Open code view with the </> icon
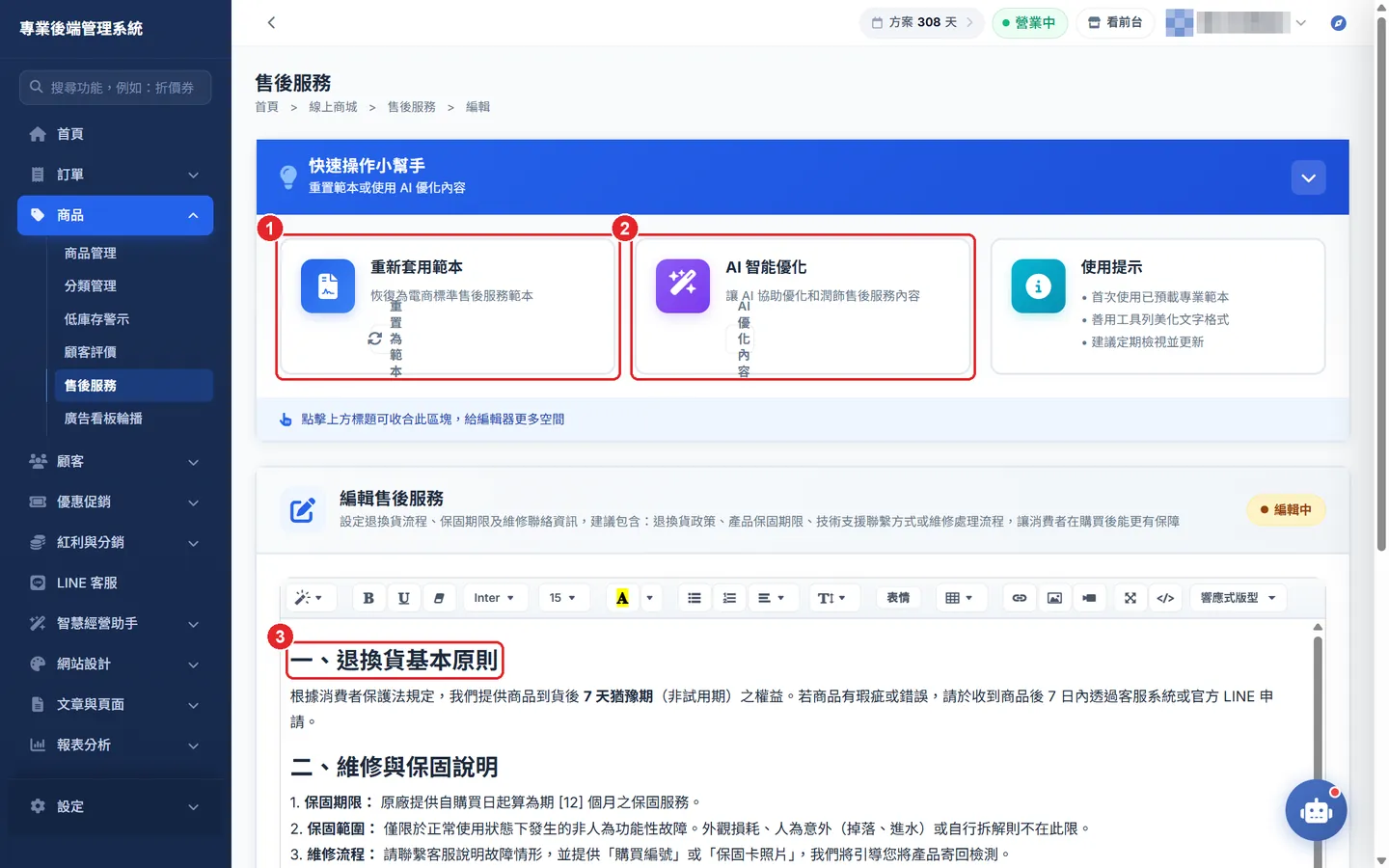The height and width of the screenshot is (868, 1389). [x=1165, y=598]
